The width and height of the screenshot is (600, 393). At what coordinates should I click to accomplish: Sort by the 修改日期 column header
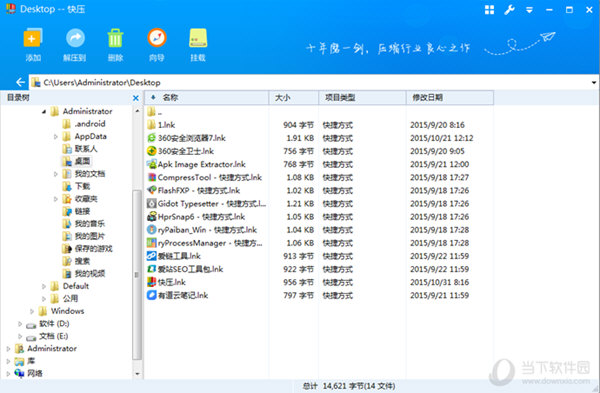(x=450, y=98)
